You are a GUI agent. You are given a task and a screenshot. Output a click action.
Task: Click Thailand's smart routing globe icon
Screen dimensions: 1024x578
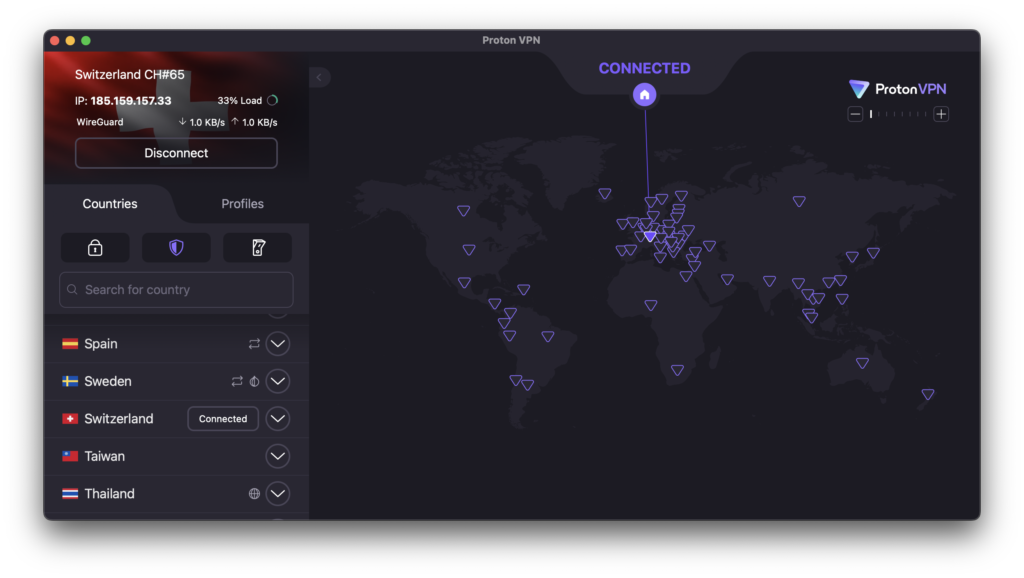[x=254, y=494]
